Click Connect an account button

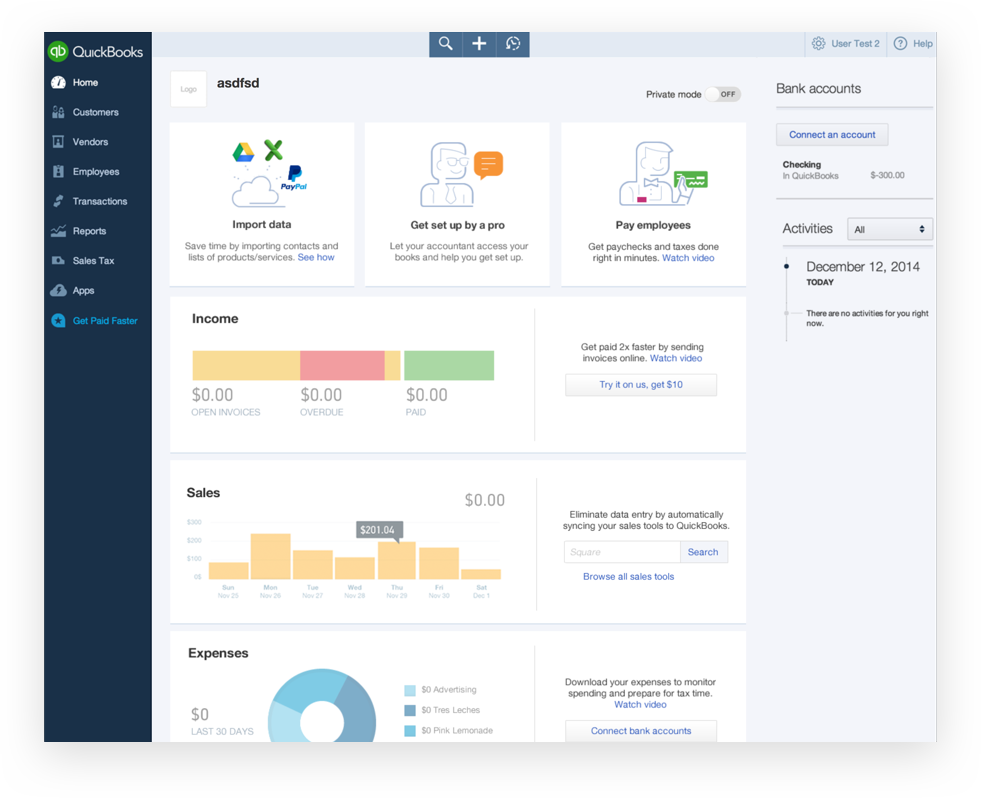tap(831, 135)
